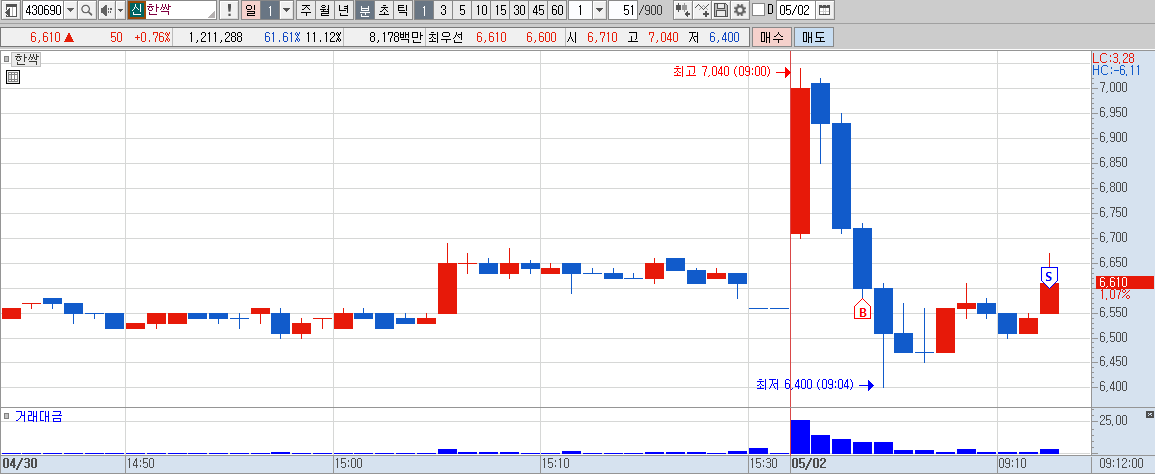This screenshot has width=1155, height=474.
Task: Click the 매도 sell button
Action: [x=814, y=37]
